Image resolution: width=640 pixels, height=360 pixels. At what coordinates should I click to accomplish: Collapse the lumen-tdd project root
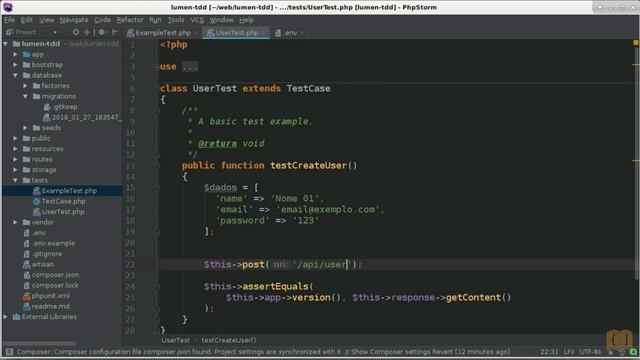[6, 44]
